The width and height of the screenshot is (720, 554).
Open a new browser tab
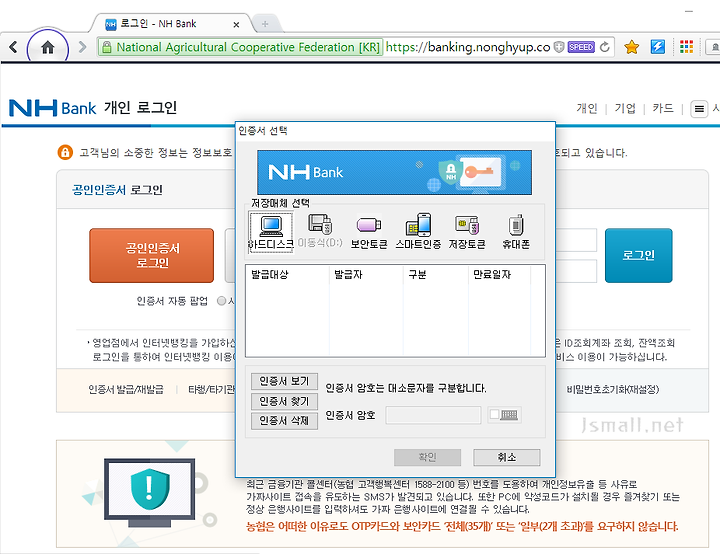coord(265,24)
